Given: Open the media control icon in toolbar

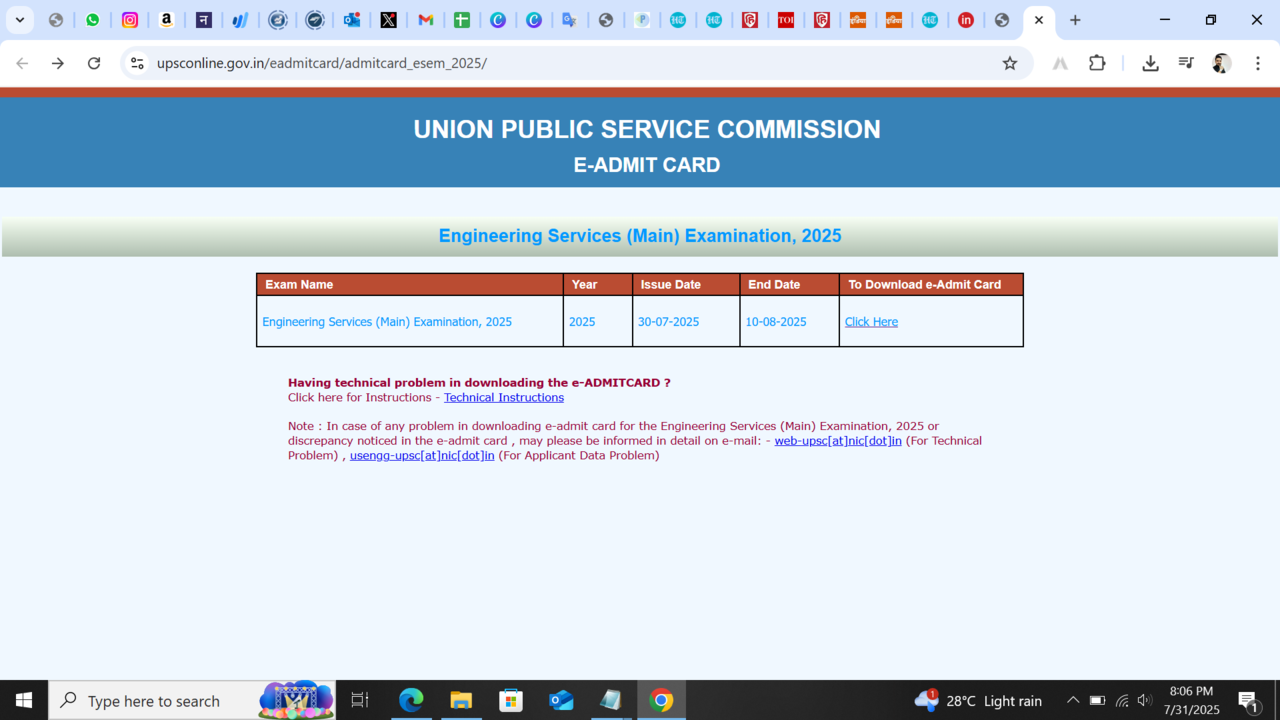Looking at the screenshot, I should point(1186,63).
